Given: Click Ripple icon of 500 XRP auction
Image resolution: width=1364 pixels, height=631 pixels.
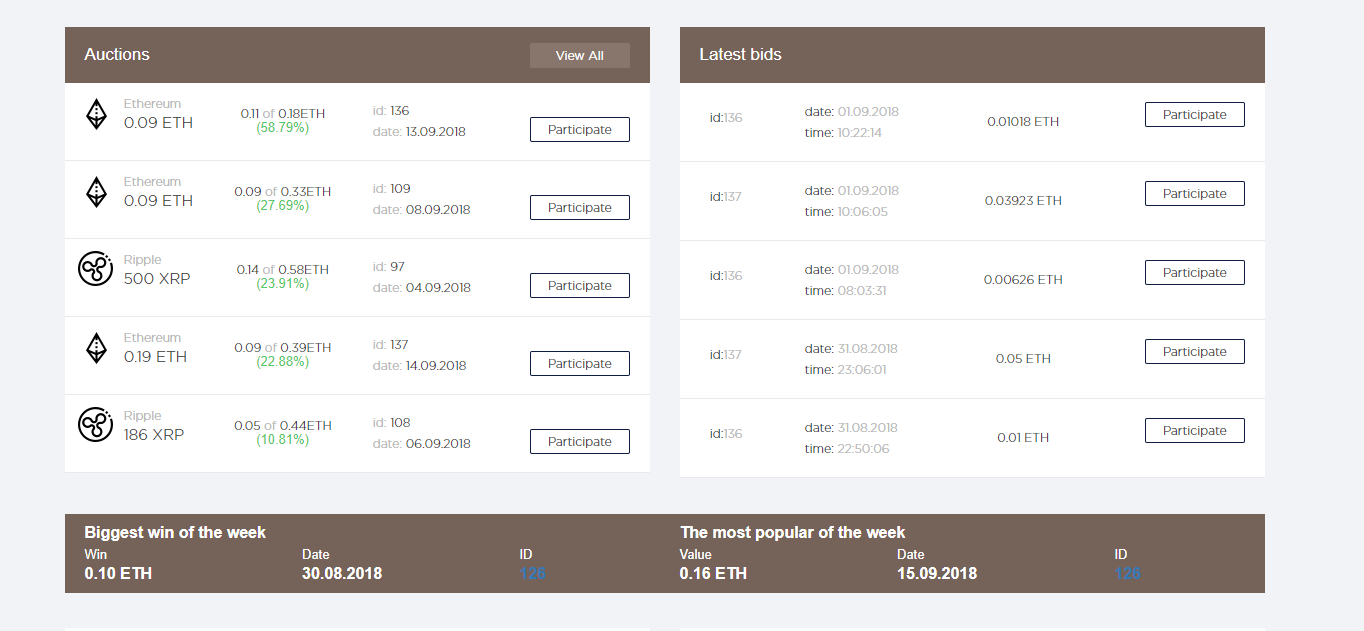Looking at the screenshot, I should pyautogui.click(x=95, y=269).
